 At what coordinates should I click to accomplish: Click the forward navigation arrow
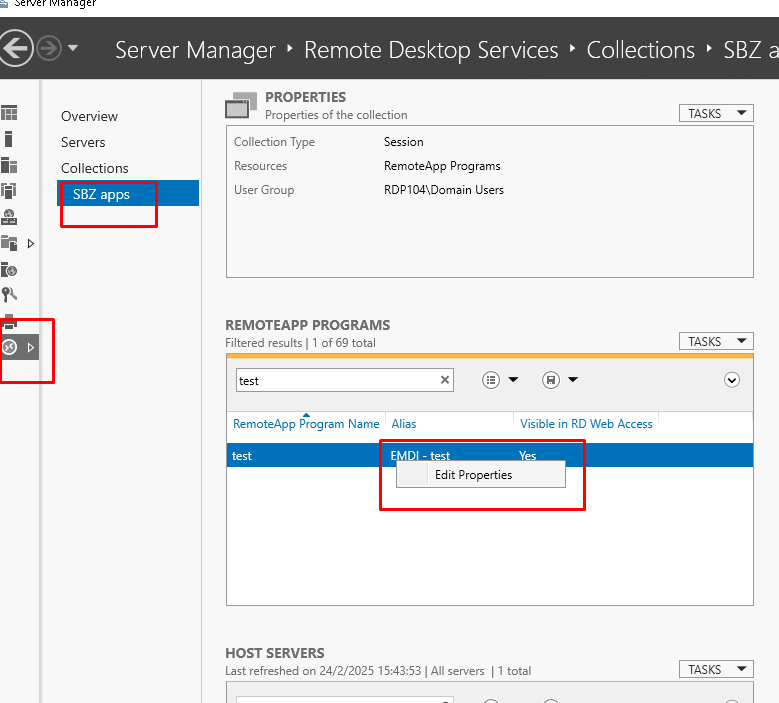tap(49, 48)
